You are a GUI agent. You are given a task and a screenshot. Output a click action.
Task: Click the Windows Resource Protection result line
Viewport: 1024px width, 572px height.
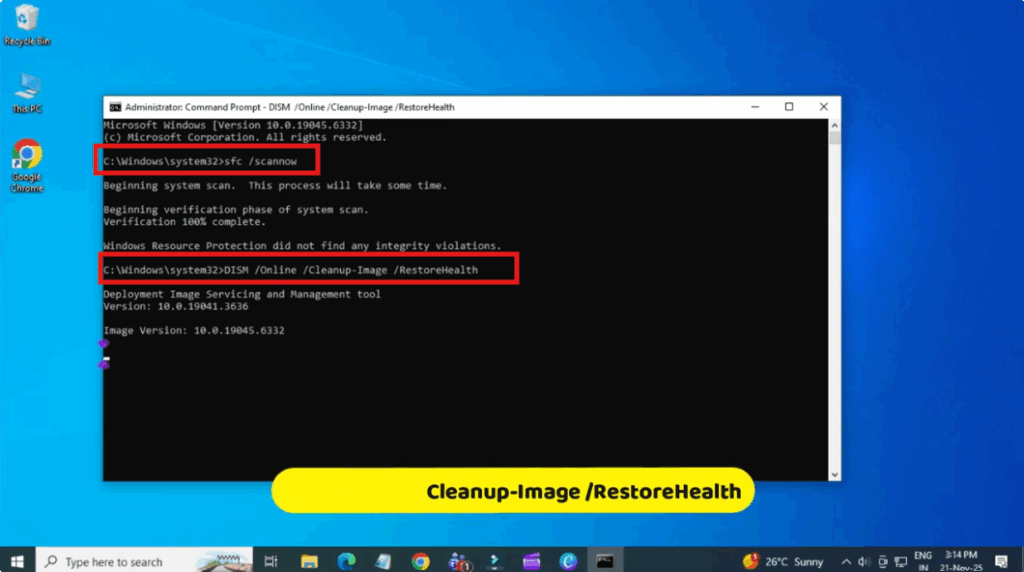302,246
